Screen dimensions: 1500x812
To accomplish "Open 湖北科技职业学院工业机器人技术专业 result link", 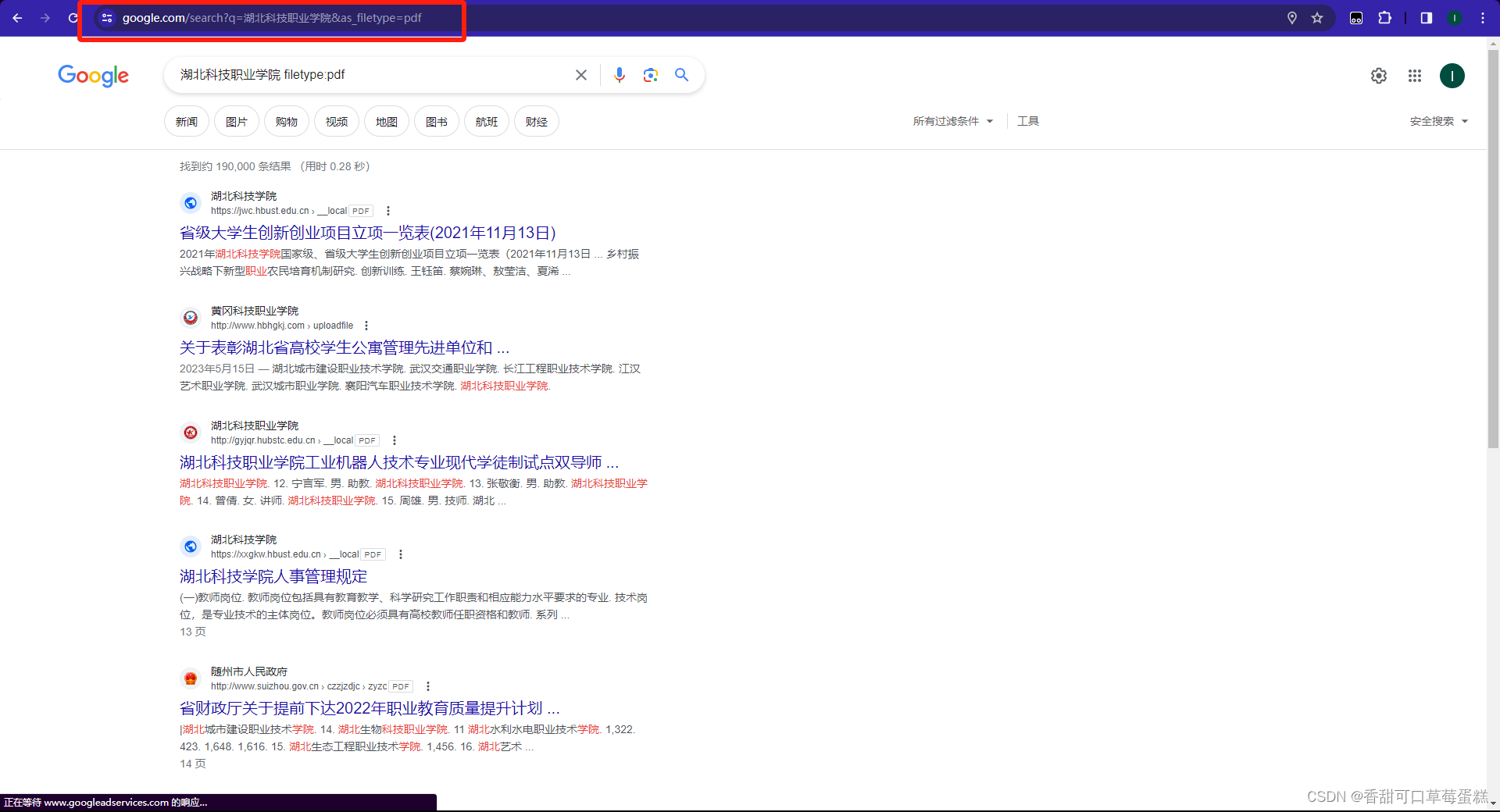I will pos(399,462).
